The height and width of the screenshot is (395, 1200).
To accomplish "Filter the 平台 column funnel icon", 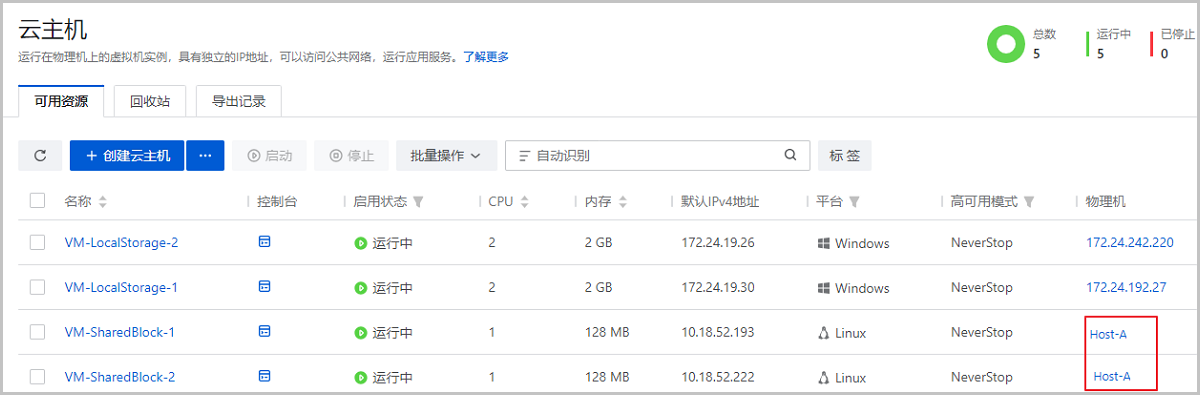I will pos(852,202).
